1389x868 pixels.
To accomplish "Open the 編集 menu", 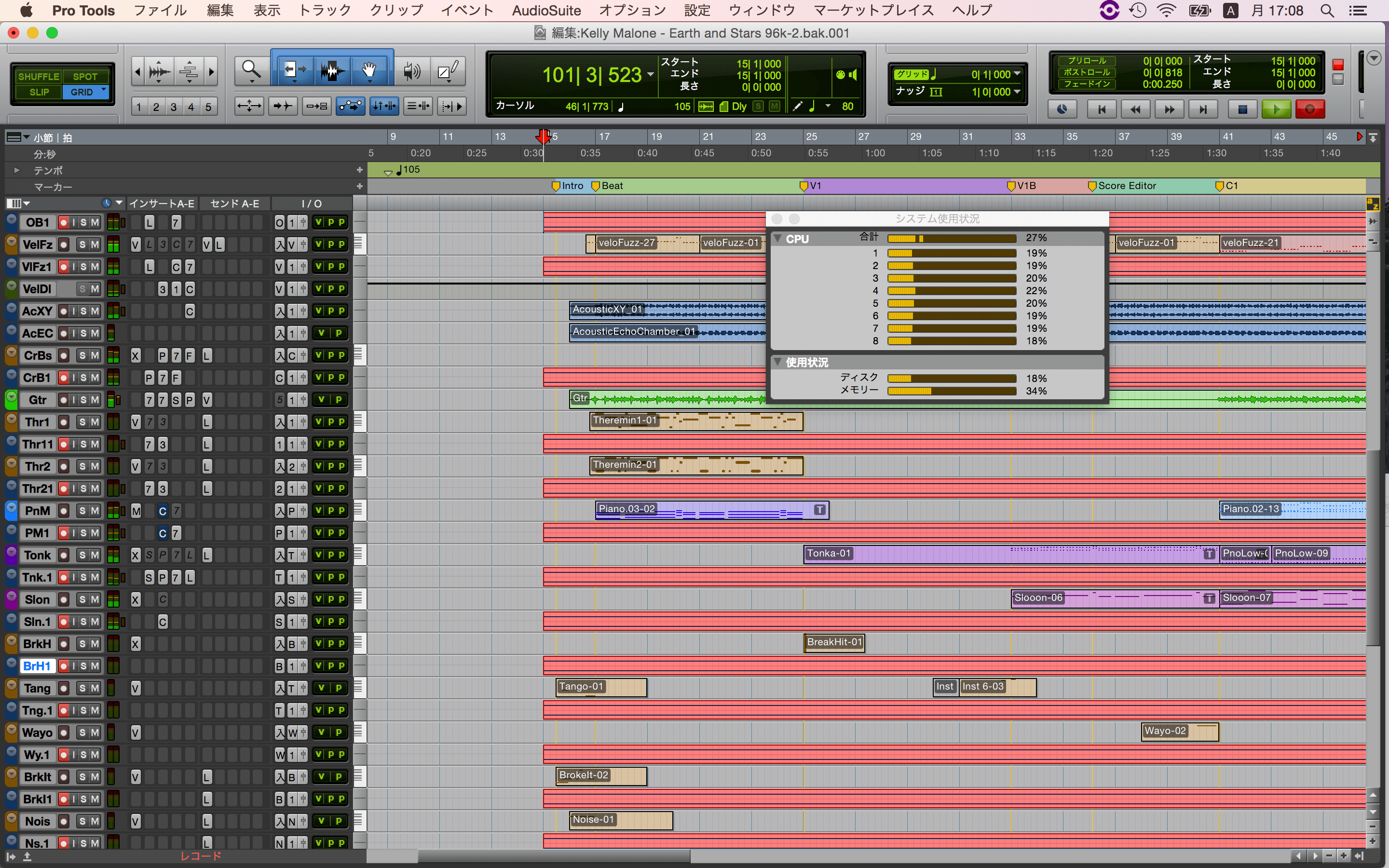I will [x=220, y=10].
